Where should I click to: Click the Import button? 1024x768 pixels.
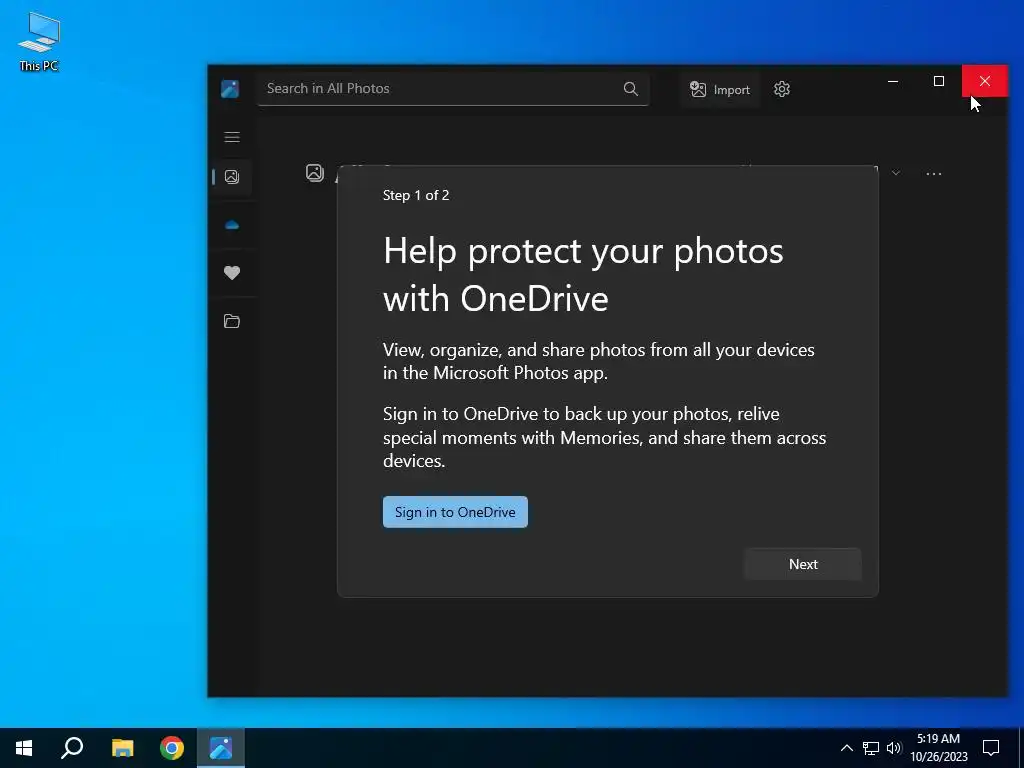(x=720, y=89)
